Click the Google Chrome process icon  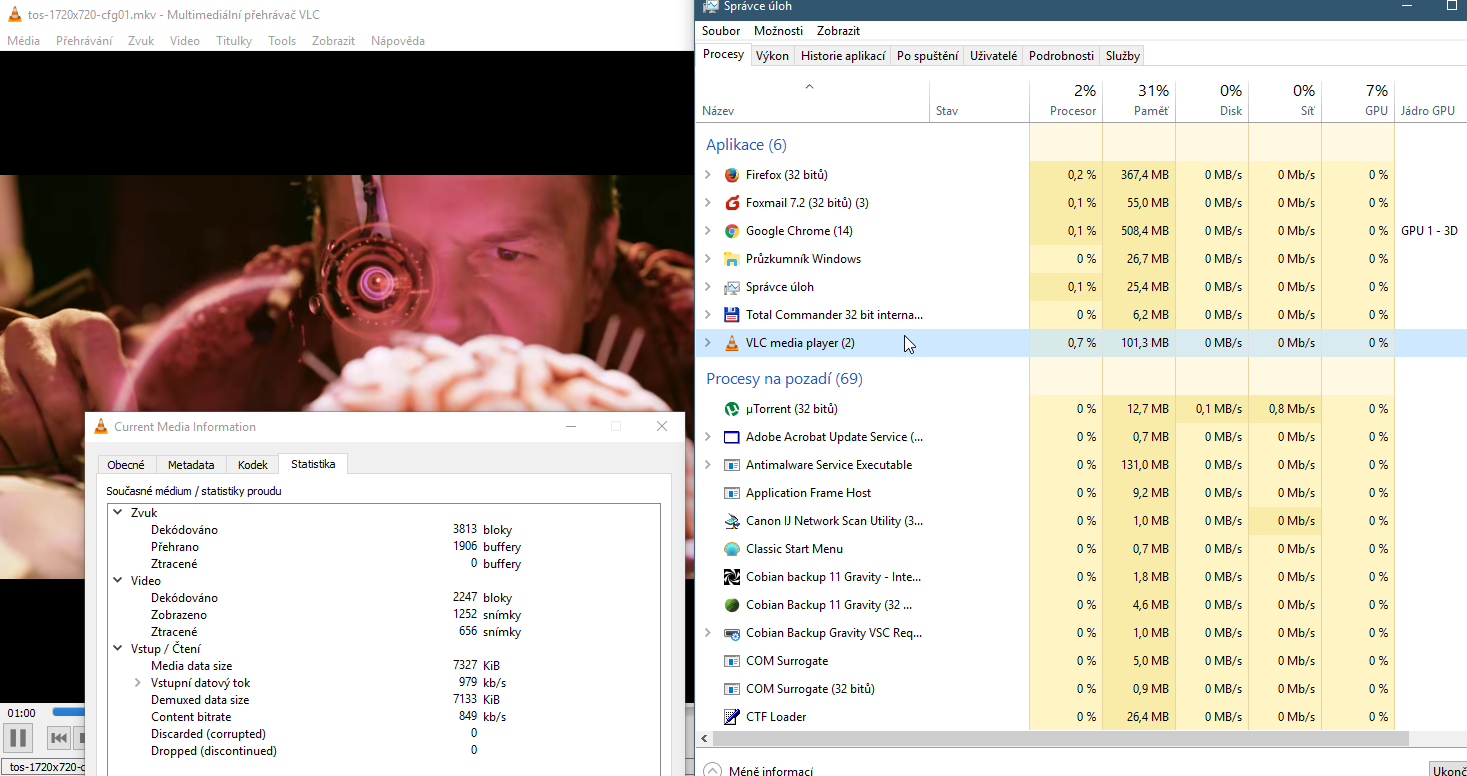pos(731,231)
